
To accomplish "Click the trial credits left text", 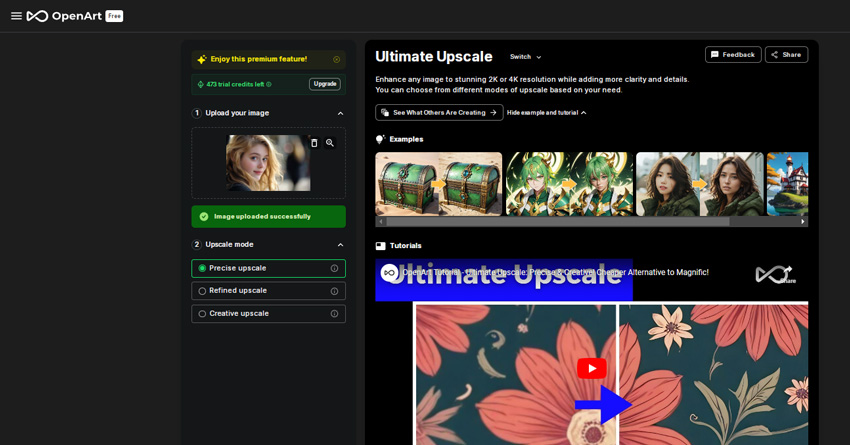I will [x=235, y=85].
